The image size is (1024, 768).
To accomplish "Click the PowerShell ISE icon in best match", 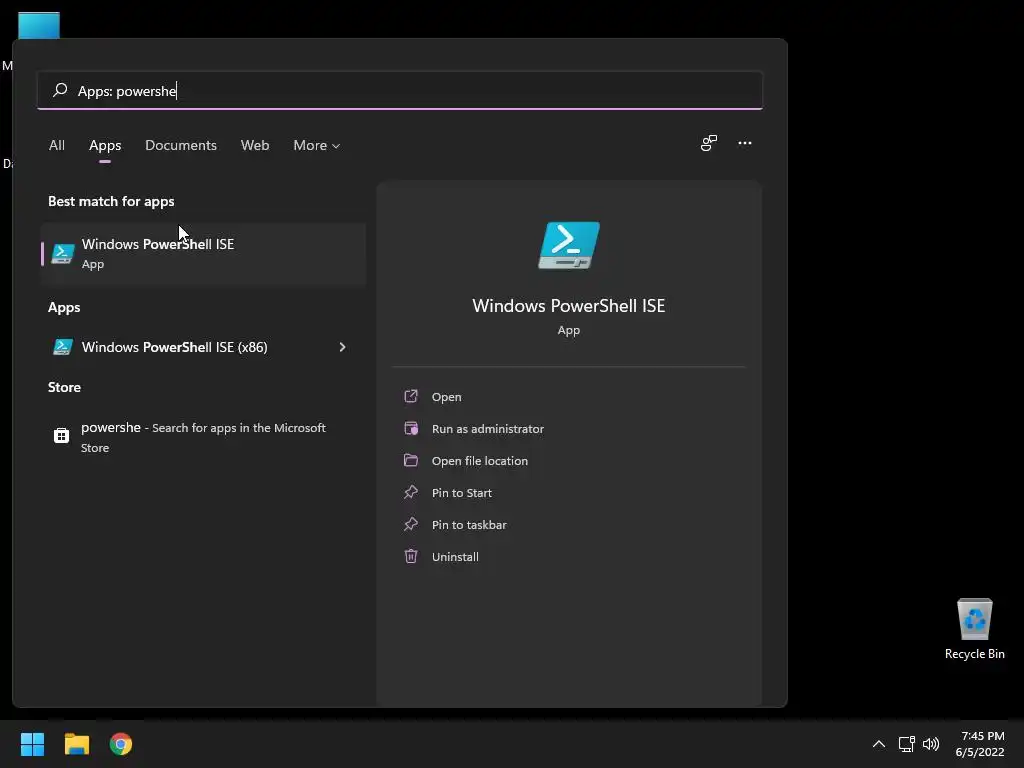I will tap(63, 253).
